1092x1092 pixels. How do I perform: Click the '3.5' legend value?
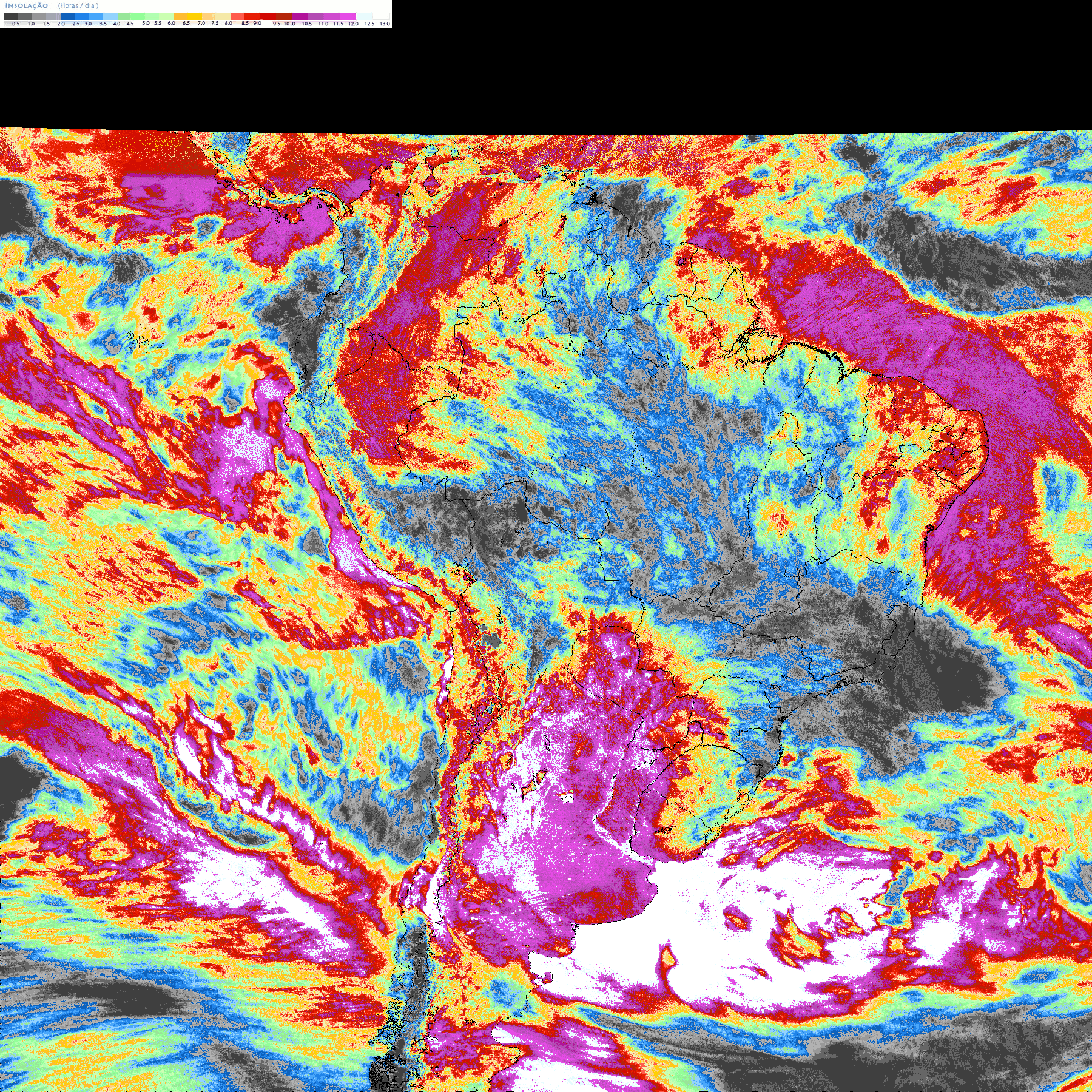coord(103,24)
